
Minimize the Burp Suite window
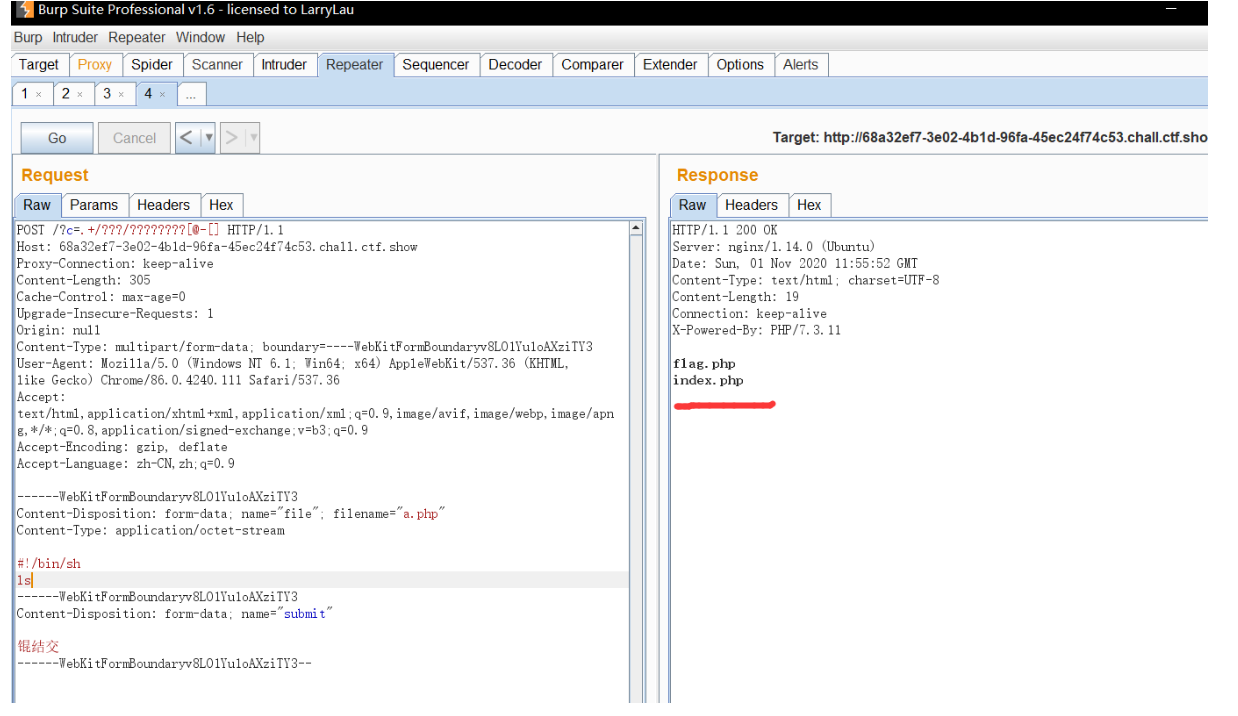[1172, 9]
